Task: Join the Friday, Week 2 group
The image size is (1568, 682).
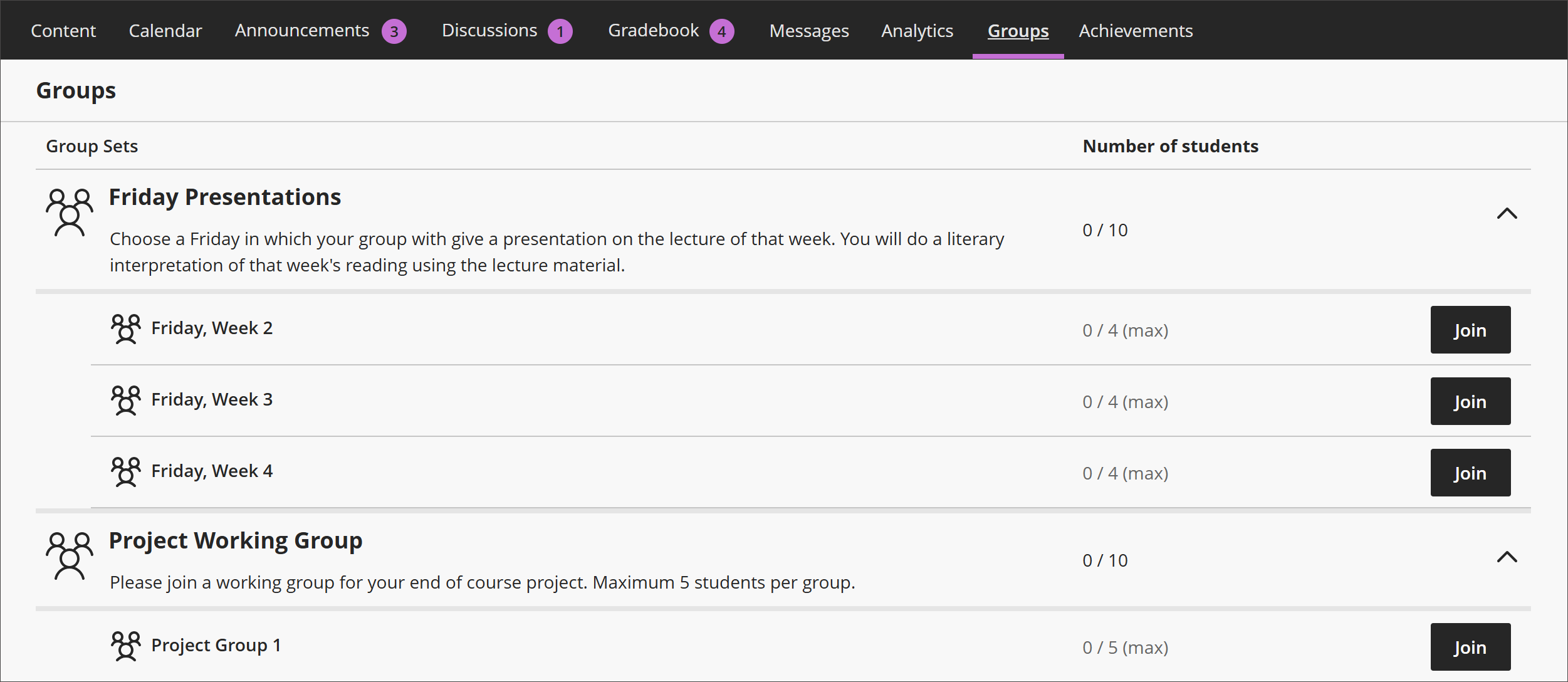Action: 1470,330
